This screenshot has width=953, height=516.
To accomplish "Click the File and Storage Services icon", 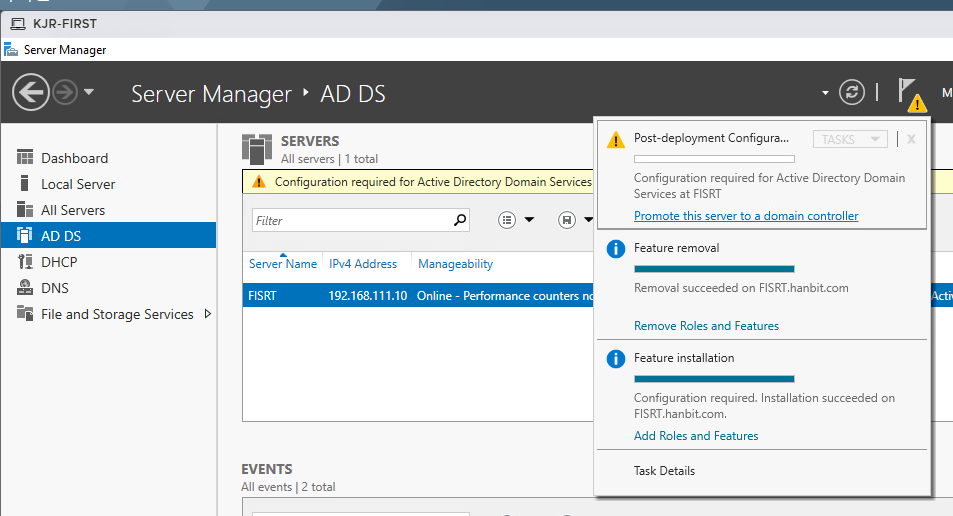I will pos(25,313).
